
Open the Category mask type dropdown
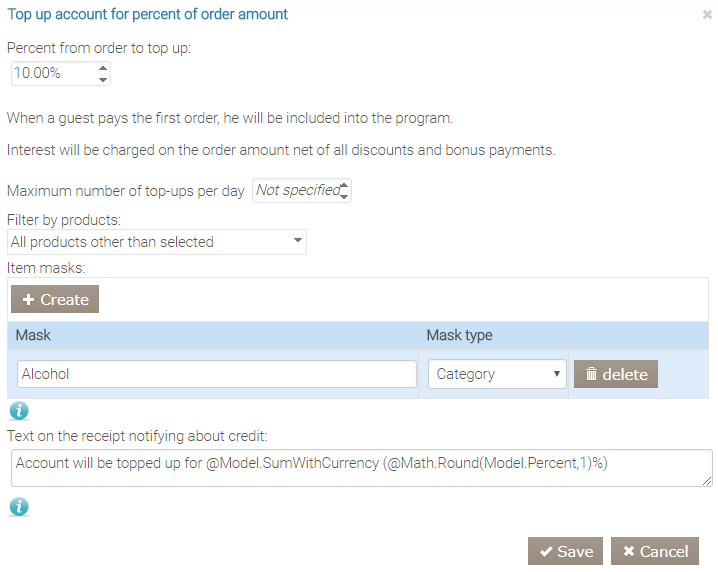pos(497,374)
